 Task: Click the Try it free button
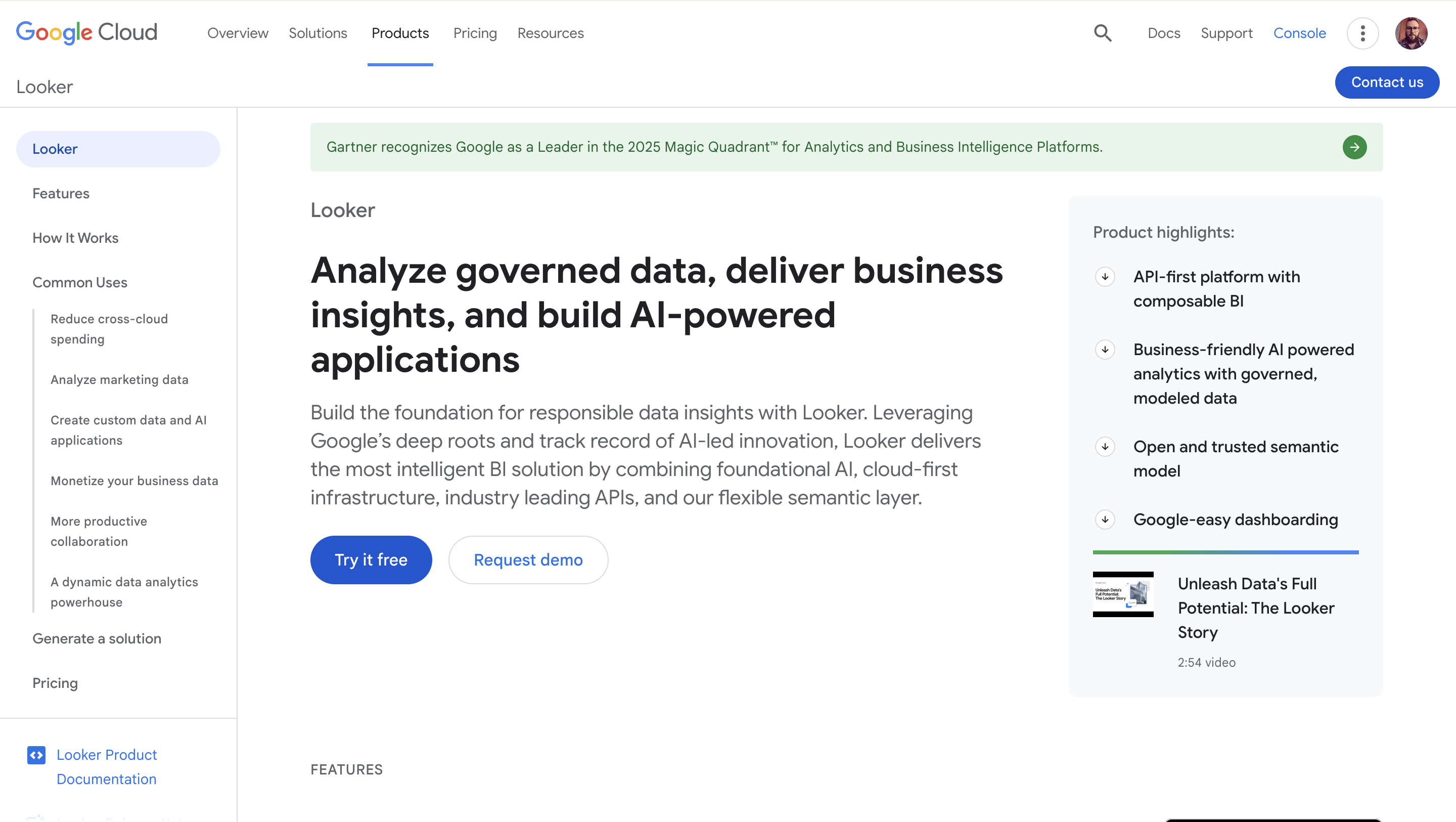(x=371, y=559)
